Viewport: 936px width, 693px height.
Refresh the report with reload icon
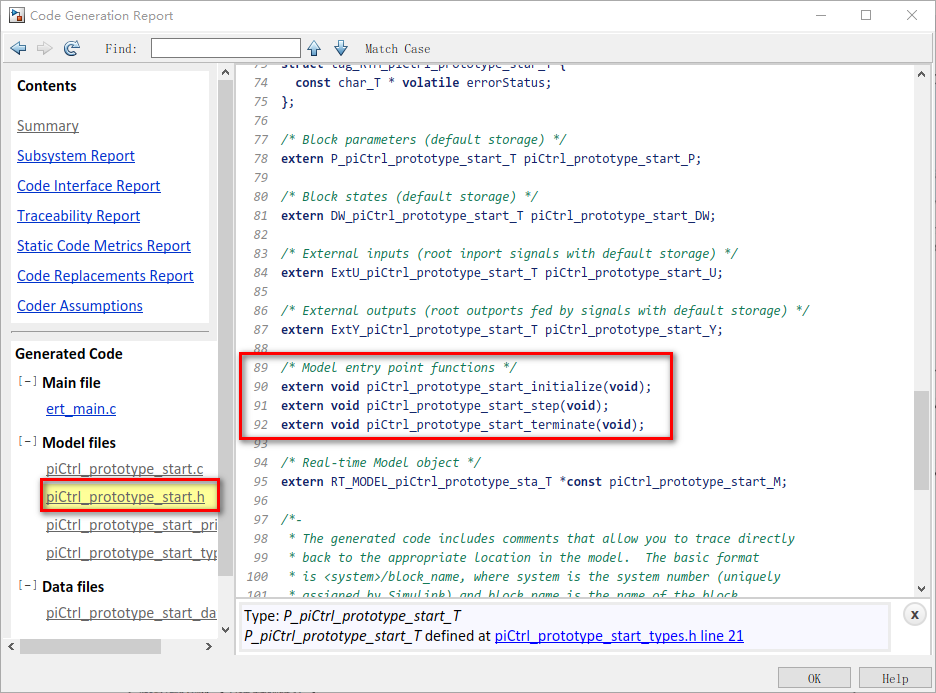72,48
